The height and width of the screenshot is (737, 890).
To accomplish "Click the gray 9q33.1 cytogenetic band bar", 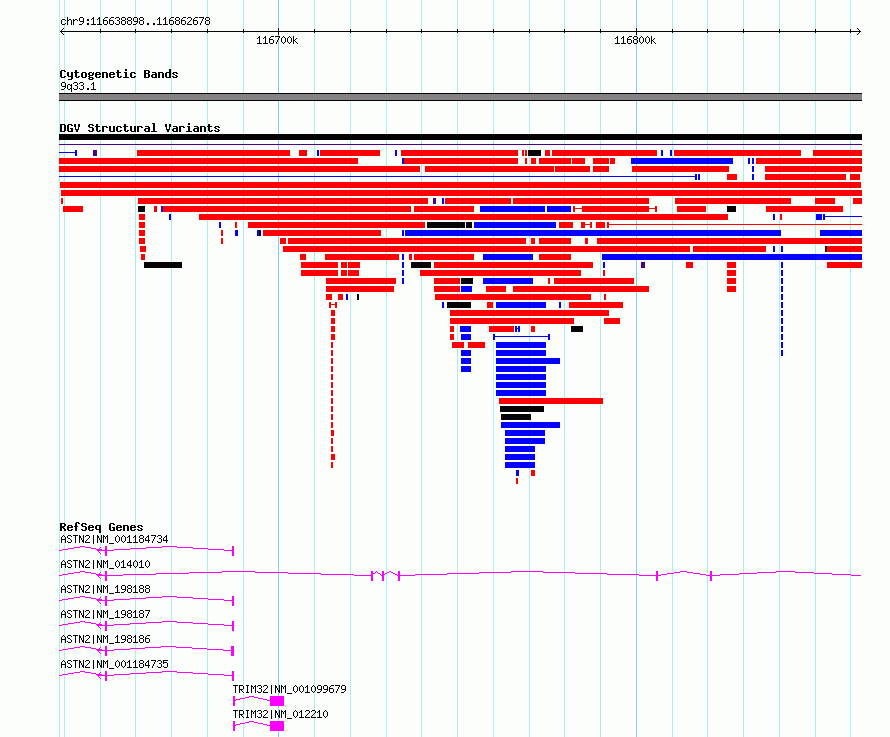I will [460, 97].
